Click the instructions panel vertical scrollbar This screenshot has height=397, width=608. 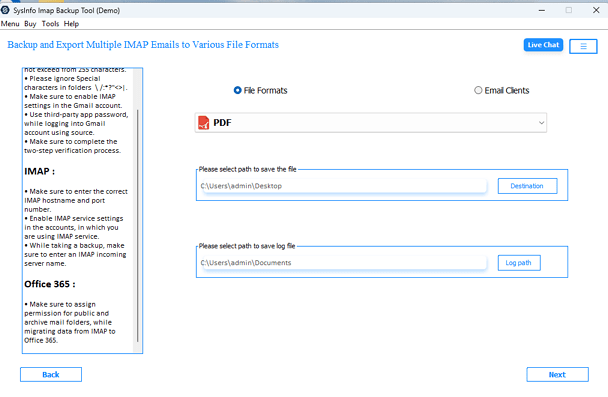[x=138, y=225]
